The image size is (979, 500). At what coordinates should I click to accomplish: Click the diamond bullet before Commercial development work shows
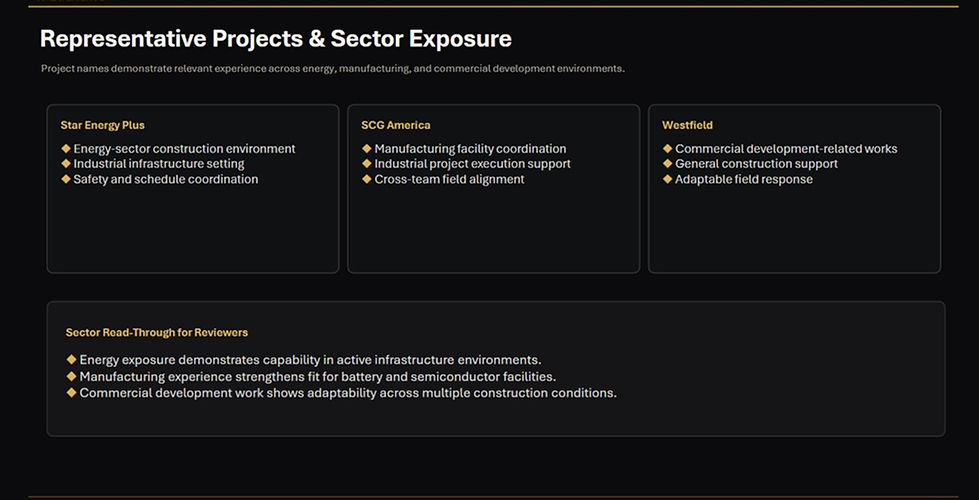click(71, 393)
